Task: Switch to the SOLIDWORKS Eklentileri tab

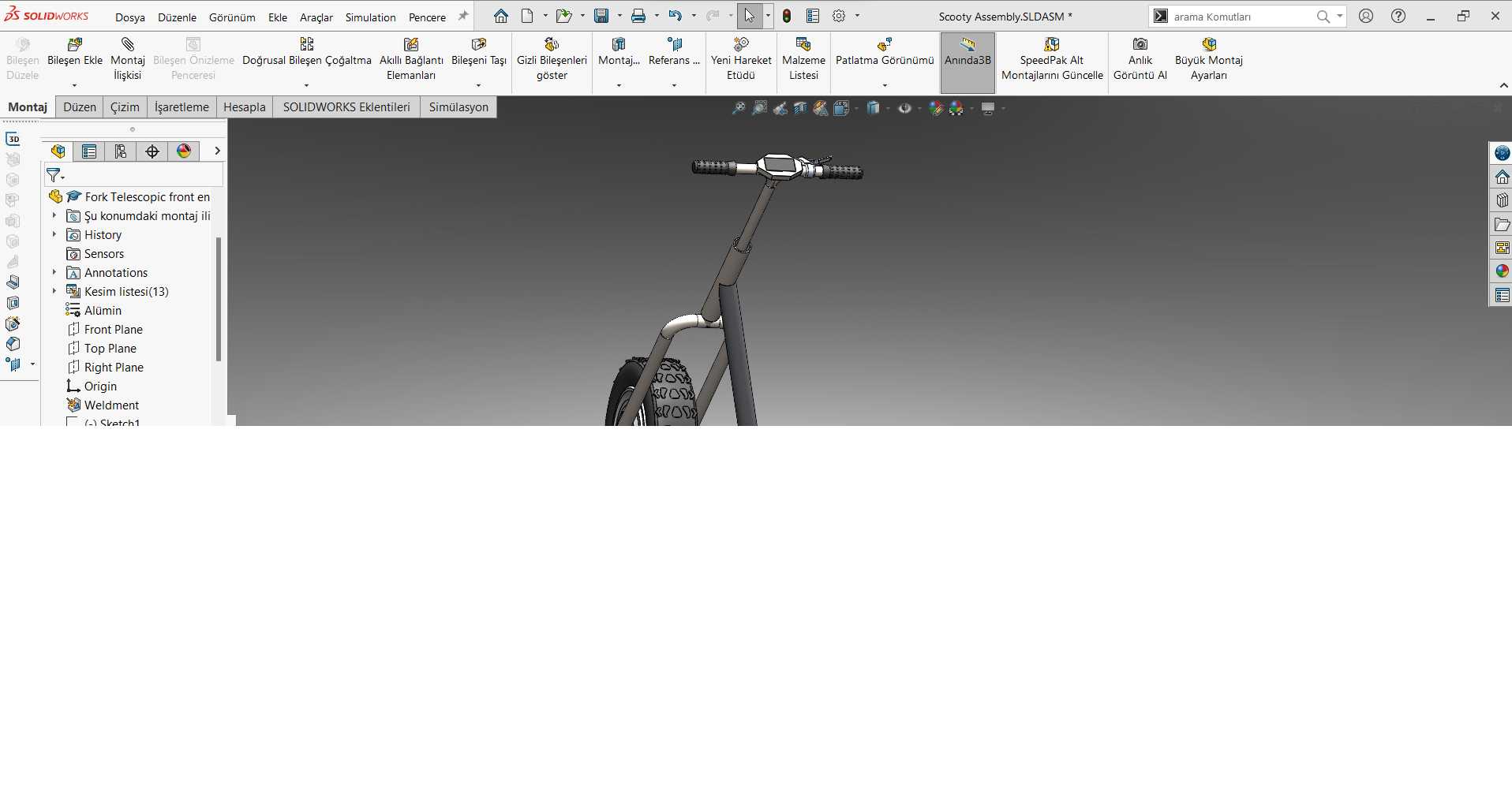Action: (x=346, y=107)
